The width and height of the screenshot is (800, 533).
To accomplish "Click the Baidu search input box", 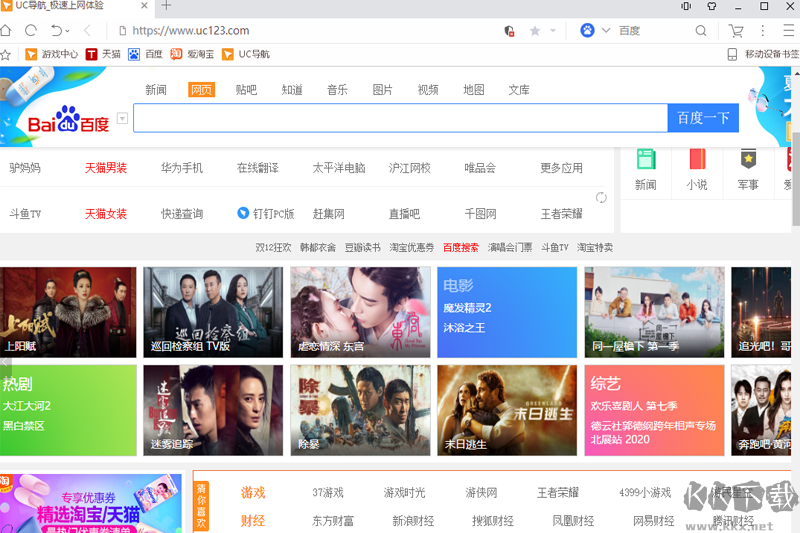I will point(401,118).
